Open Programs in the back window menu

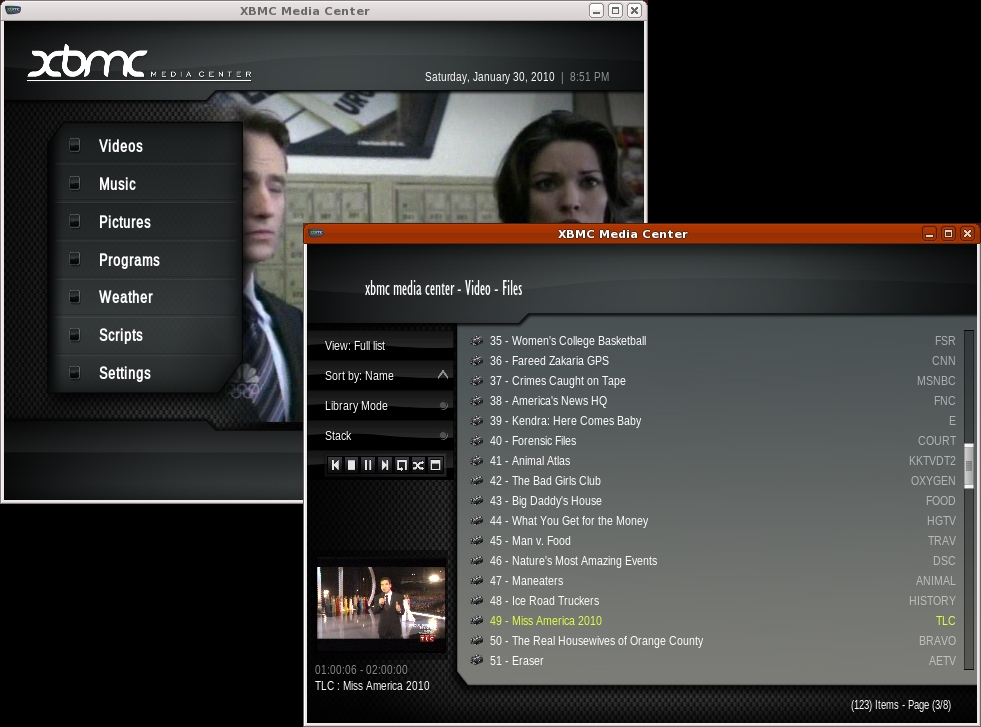point(145,260)
